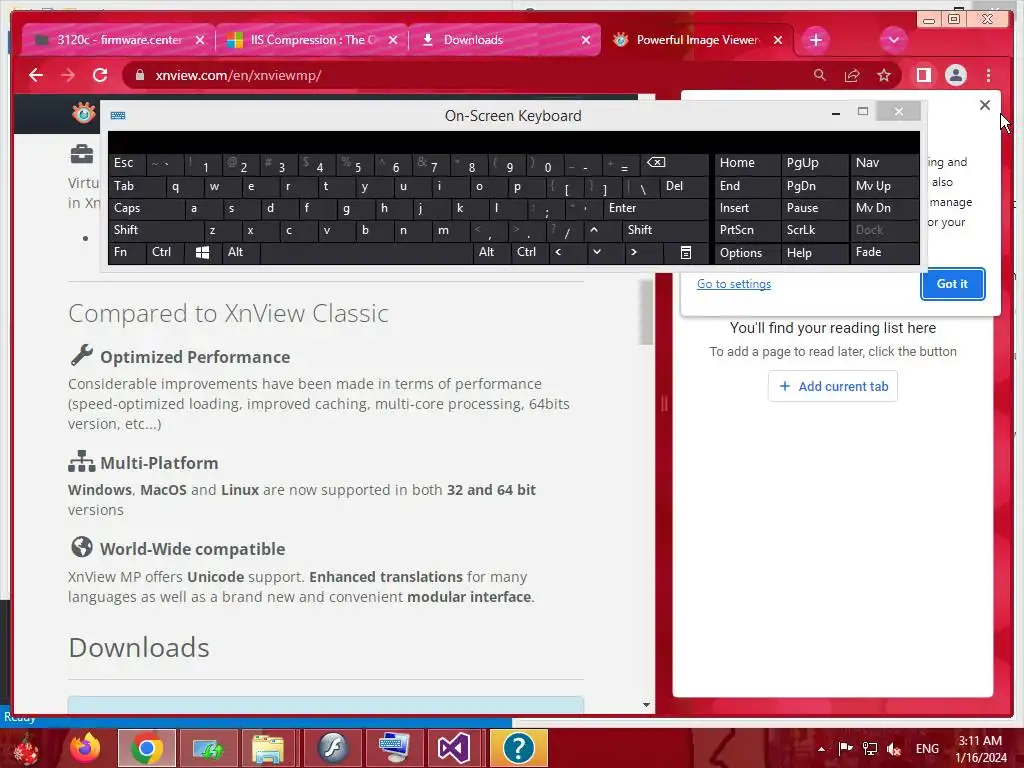Open Firefox from the taskbar

click(x=85, y=748)
